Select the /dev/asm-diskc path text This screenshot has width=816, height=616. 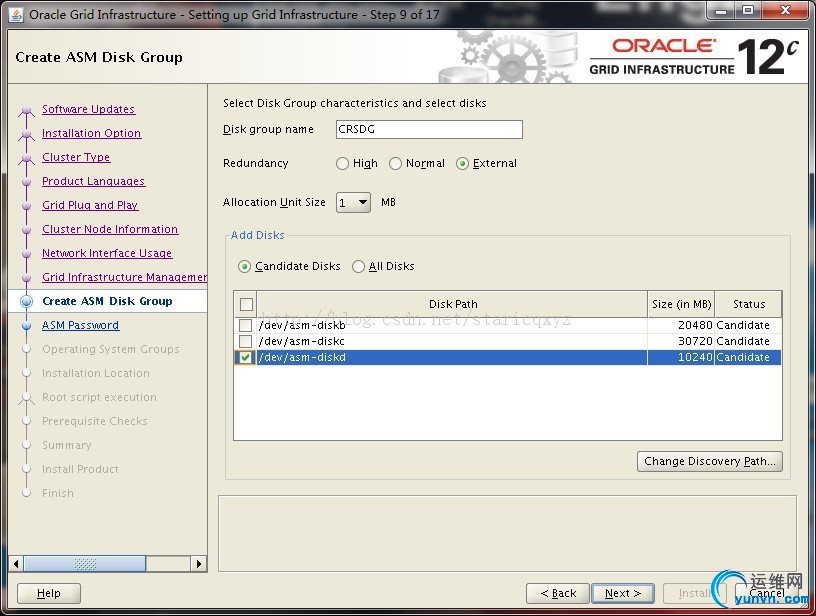pyautogui.click(x=301, y=341)
